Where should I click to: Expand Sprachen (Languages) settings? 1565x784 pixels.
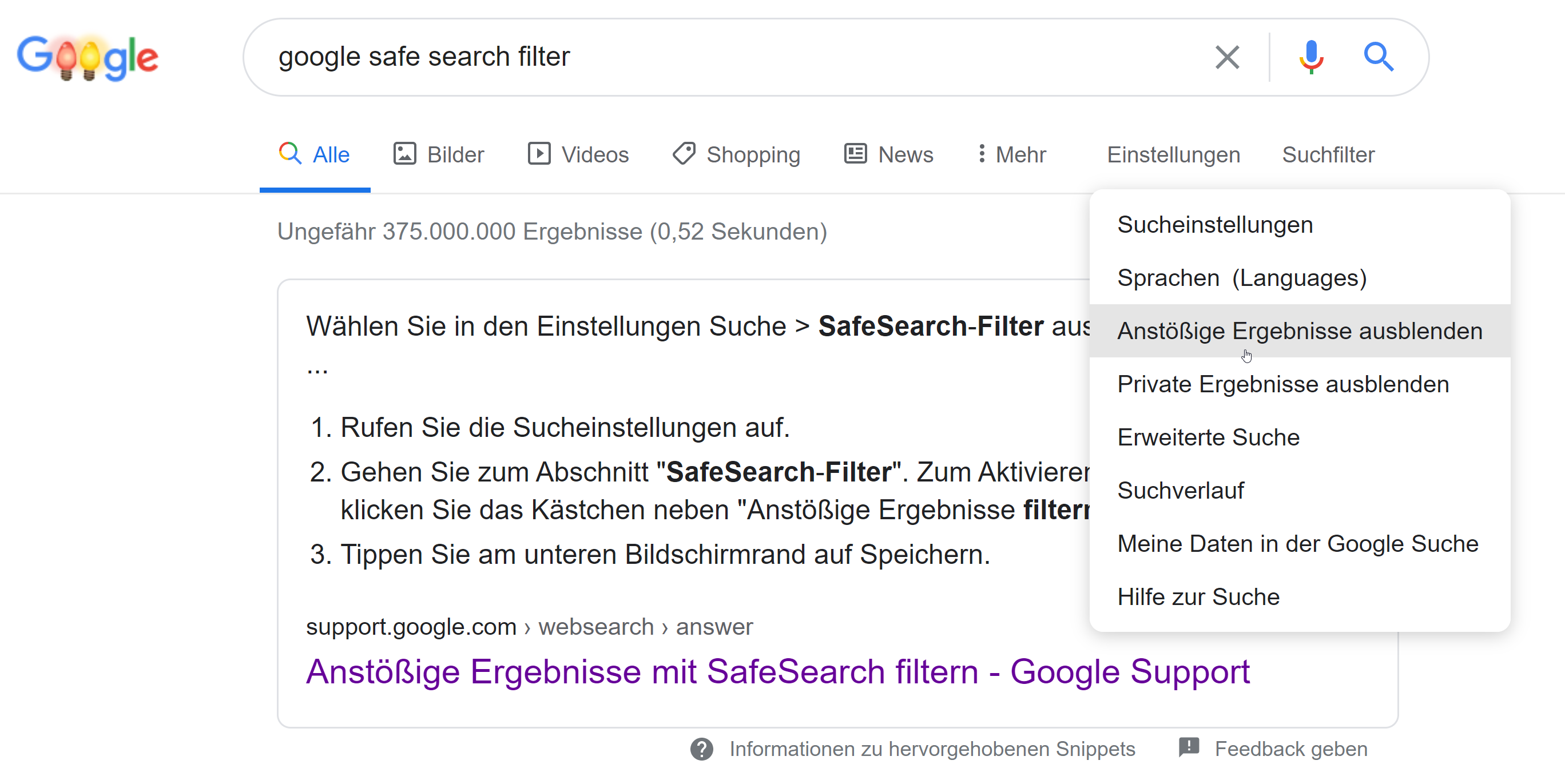tap(1242, 277)
